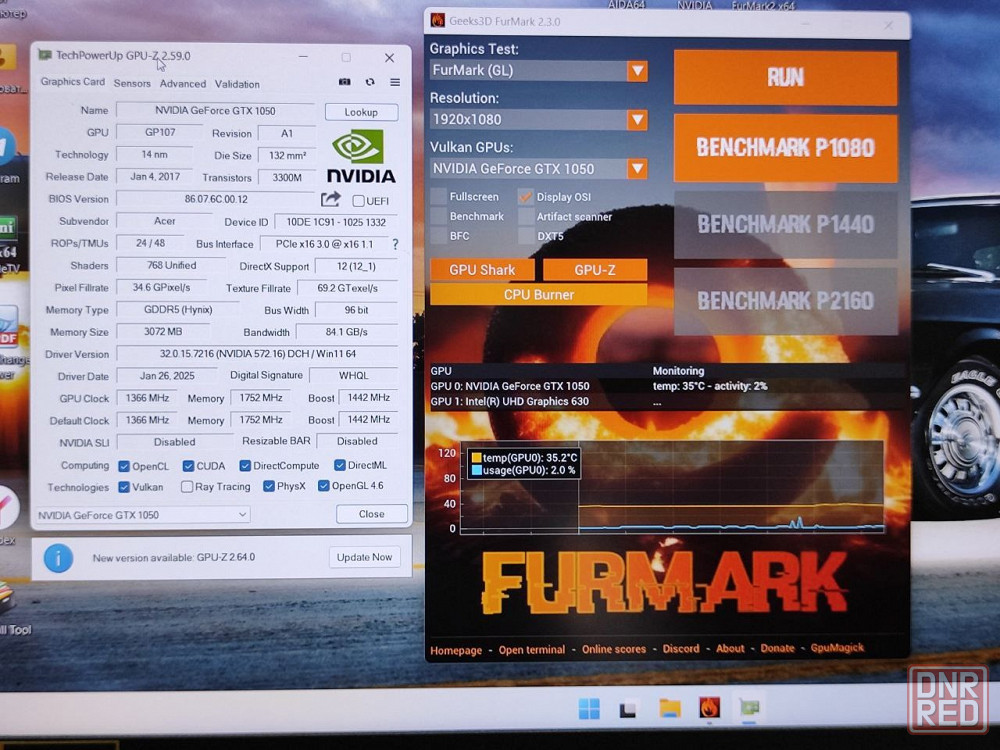Image resolution: width=1000 pixels, height=750 pixels.
Task: Open the Homepage link
Action: [456, 651]
